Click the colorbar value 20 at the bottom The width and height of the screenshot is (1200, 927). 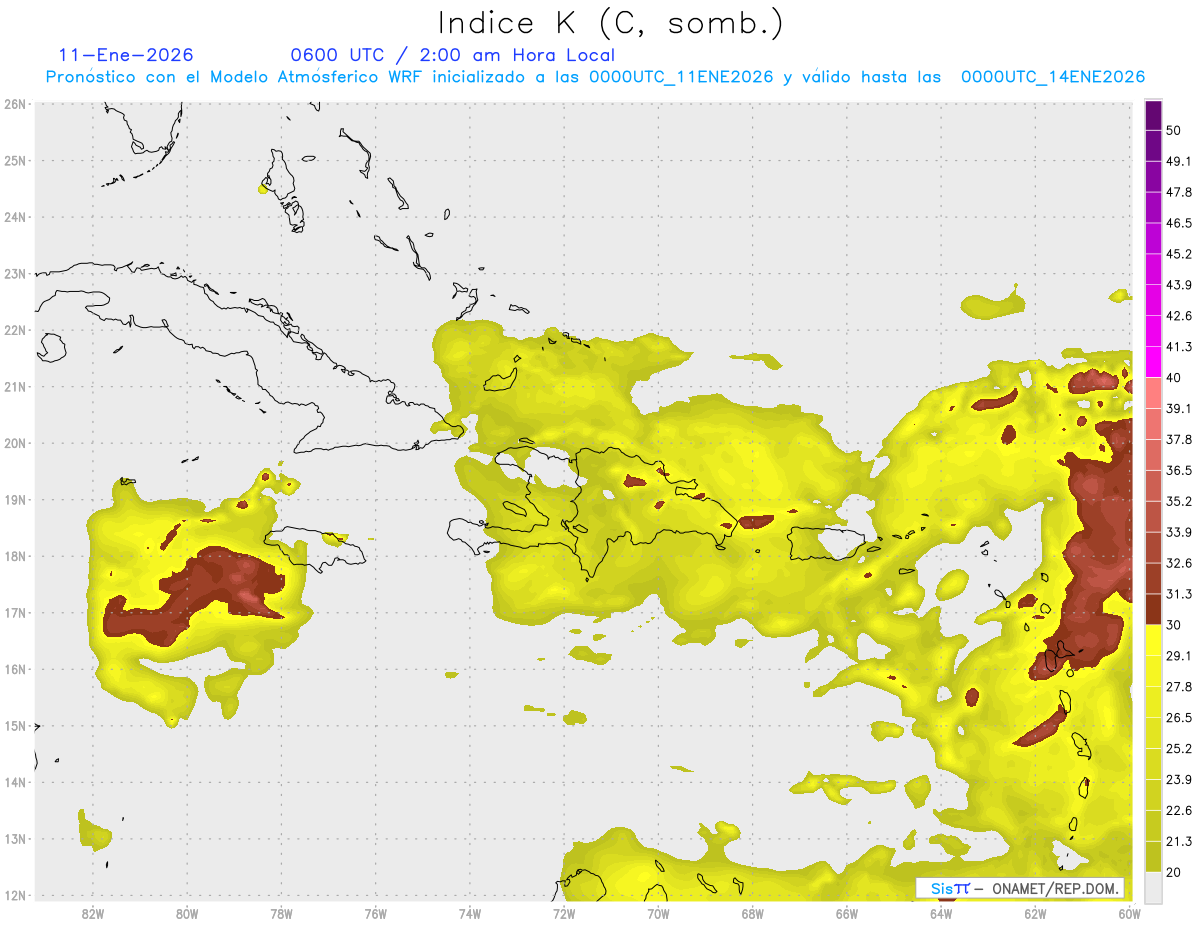pyautogui.click(x=1175, y=873)
